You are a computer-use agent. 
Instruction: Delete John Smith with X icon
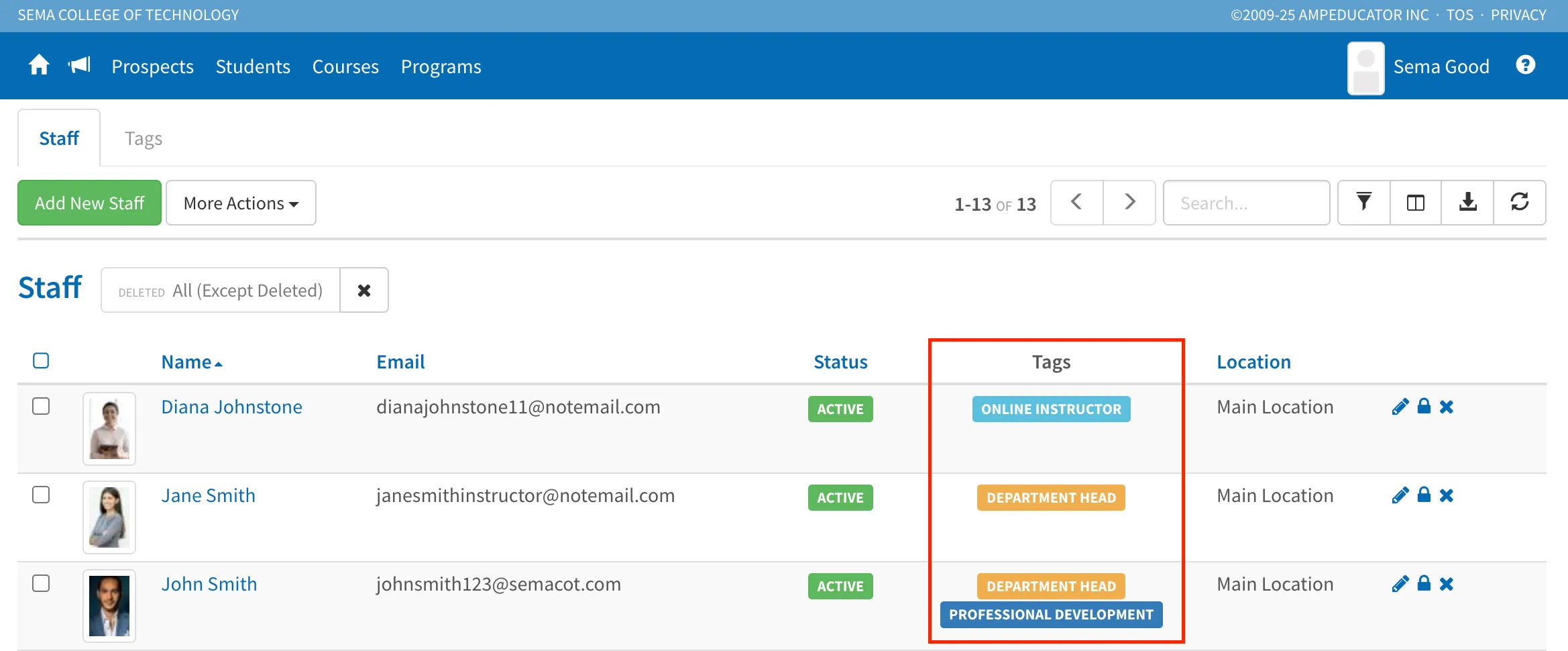pyautogui.click(x=1447, y=584)
